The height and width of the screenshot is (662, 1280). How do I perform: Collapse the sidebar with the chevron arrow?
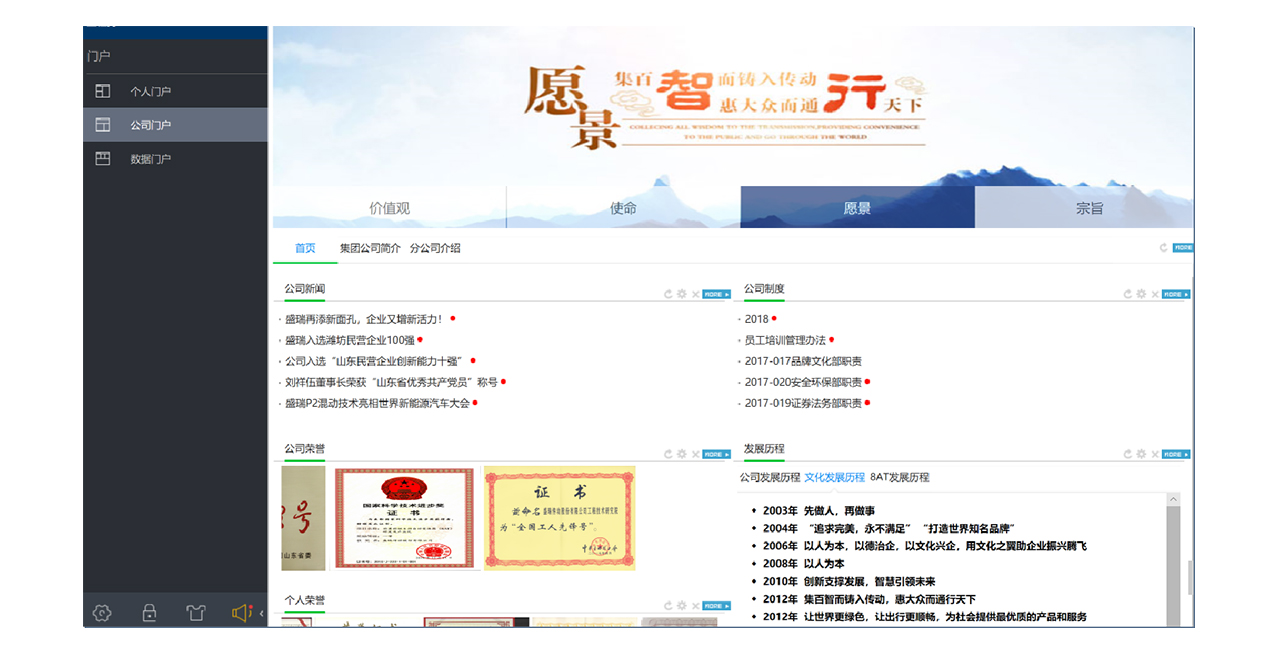pos(261,613)
